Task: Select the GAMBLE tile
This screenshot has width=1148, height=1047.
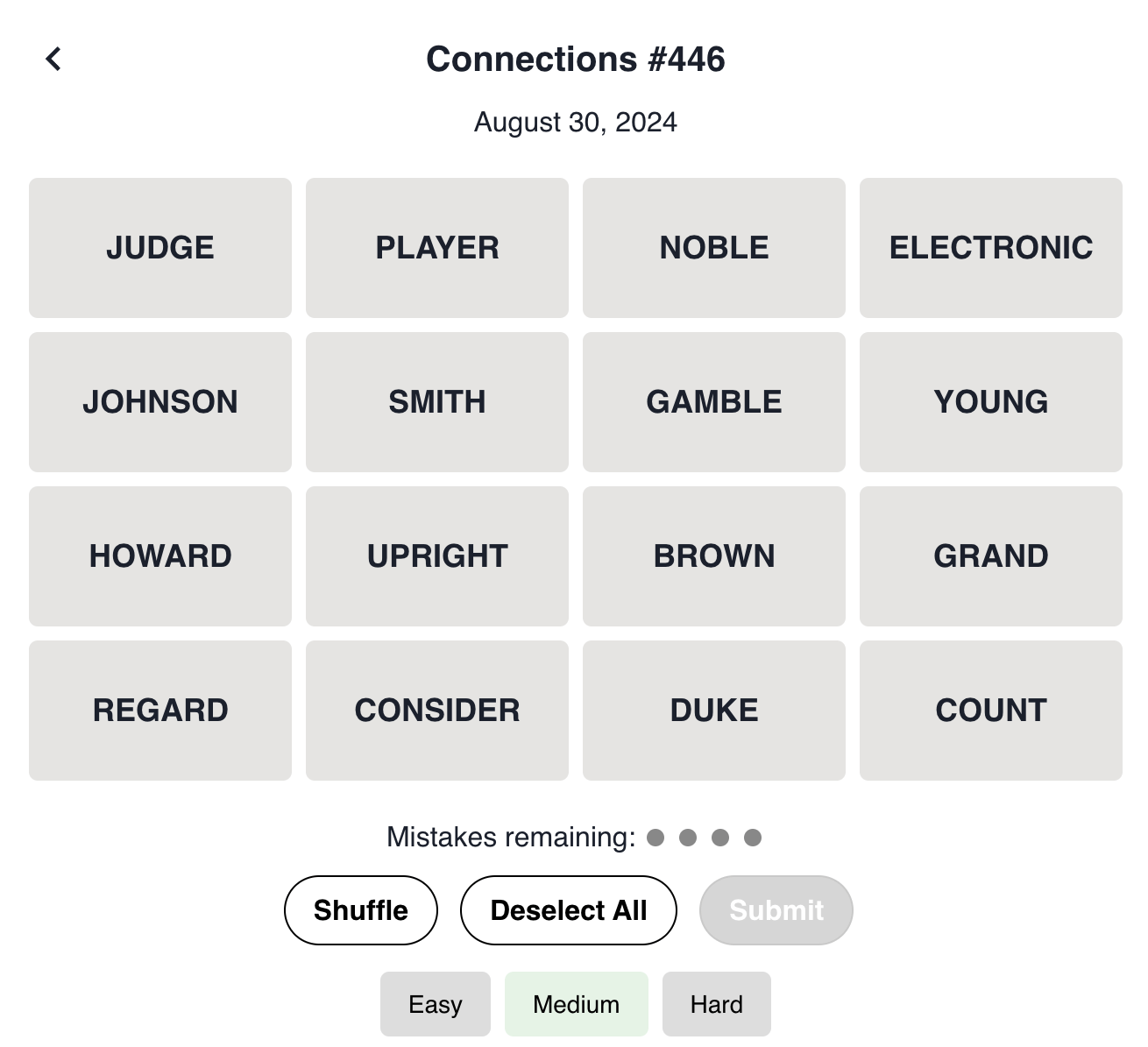Action: 713,401
